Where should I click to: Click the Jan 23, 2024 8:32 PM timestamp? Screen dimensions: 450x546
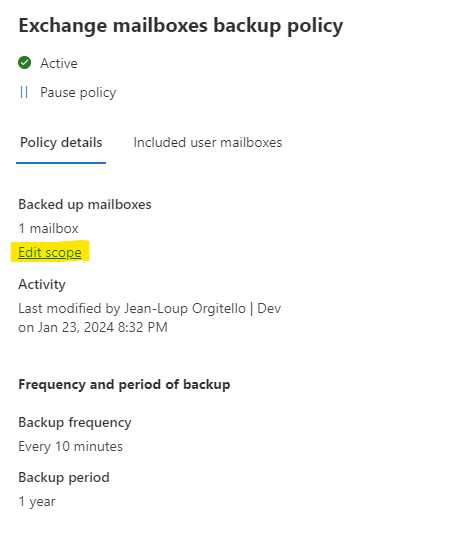pyautogui.click(x=103, y=327)
